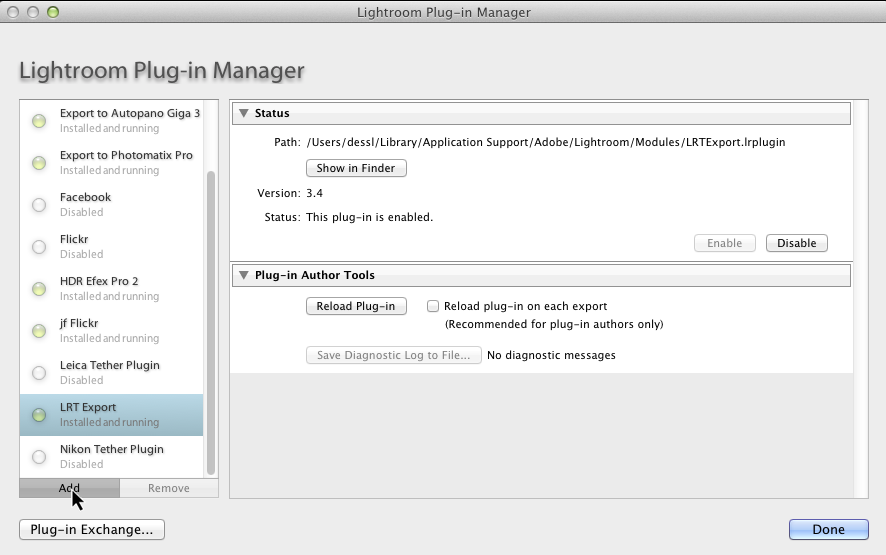Click the Disable button
The width and height of the screenshot is (886, 555).
click(x=797, y=243)
